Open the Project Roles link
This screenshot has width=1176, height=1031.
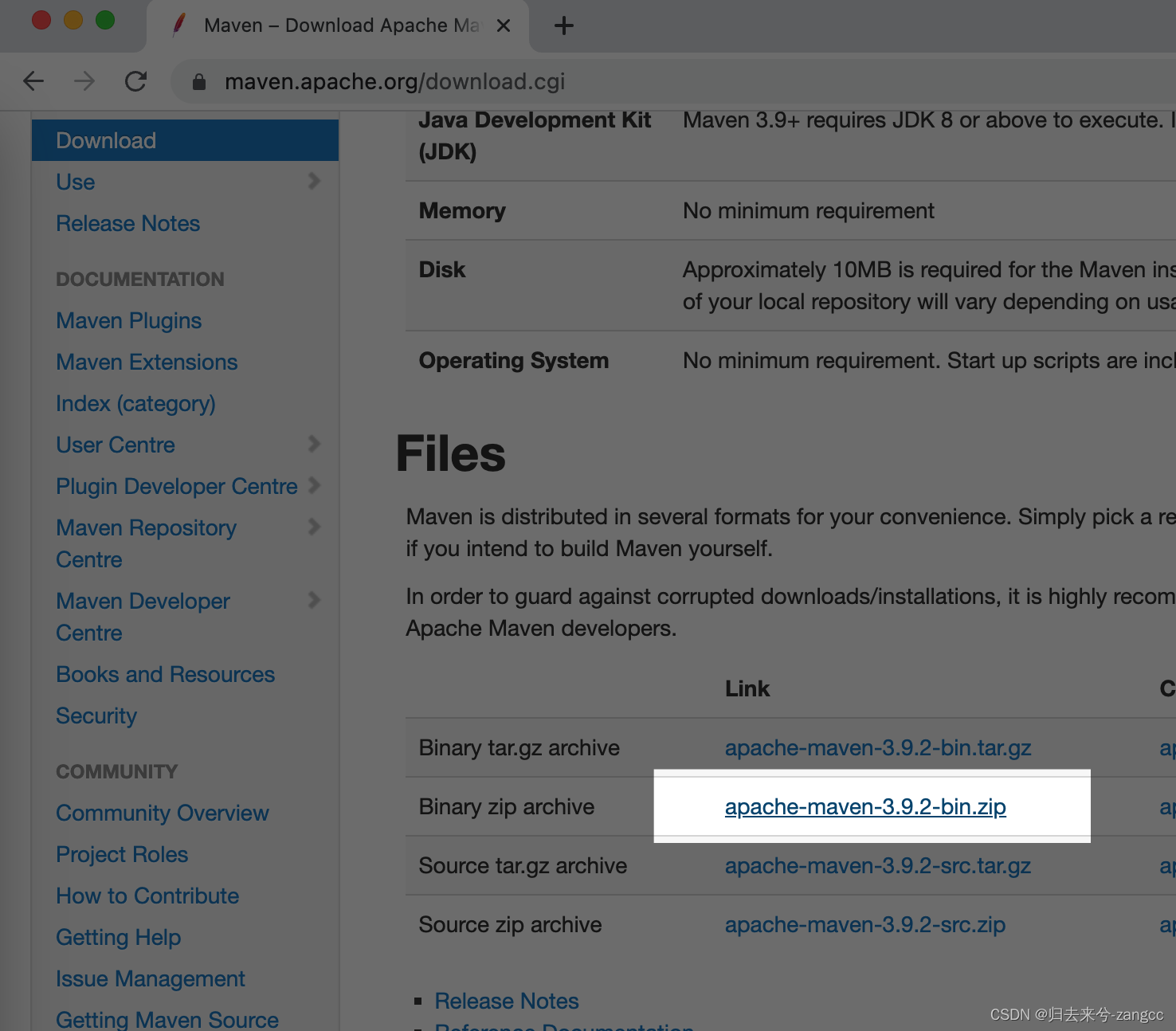122,854
